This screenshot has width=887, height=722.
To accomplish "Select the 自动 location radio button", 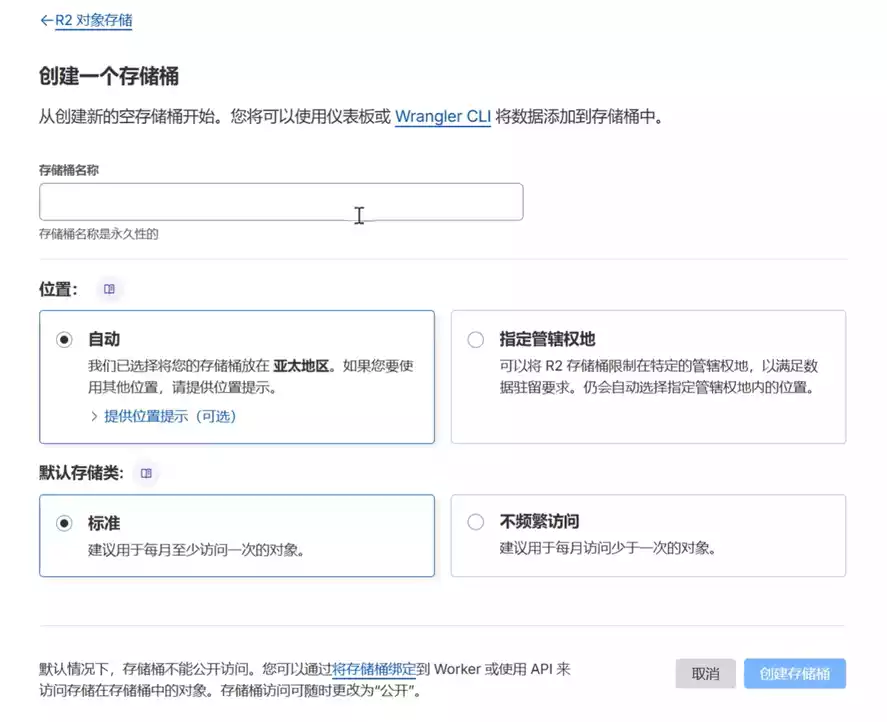I will click(x=64, y=339).
